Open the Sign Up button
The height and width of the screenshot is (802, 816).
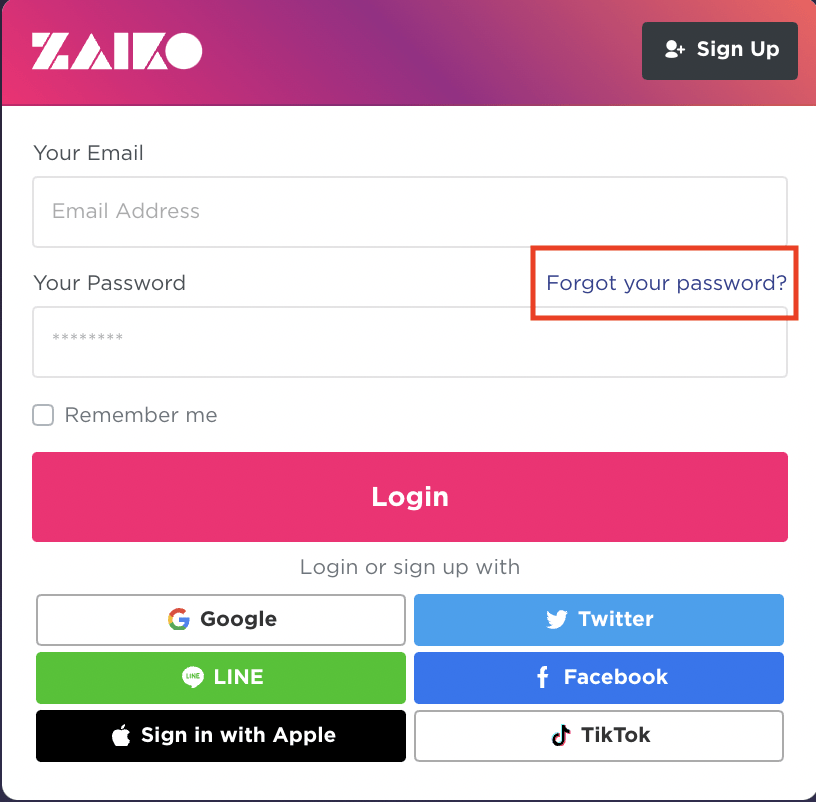click(x=720, y=51)
